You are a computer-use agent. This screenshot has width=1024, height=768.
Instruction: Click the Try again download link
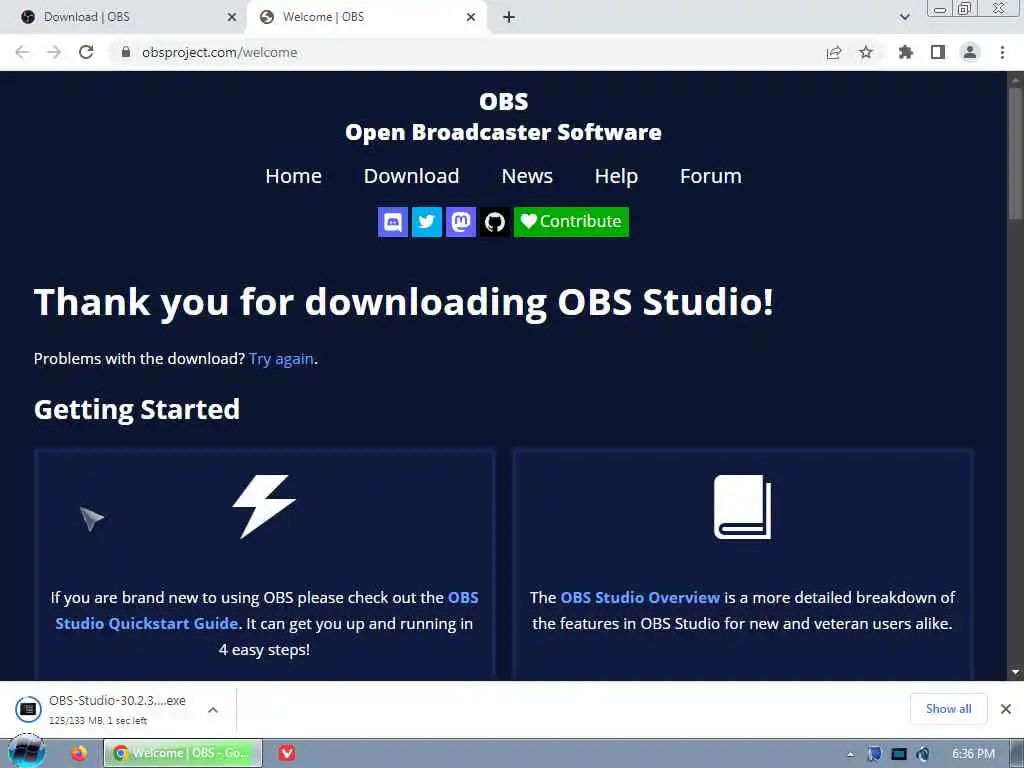pyautogui.click(x=281, y=359)
